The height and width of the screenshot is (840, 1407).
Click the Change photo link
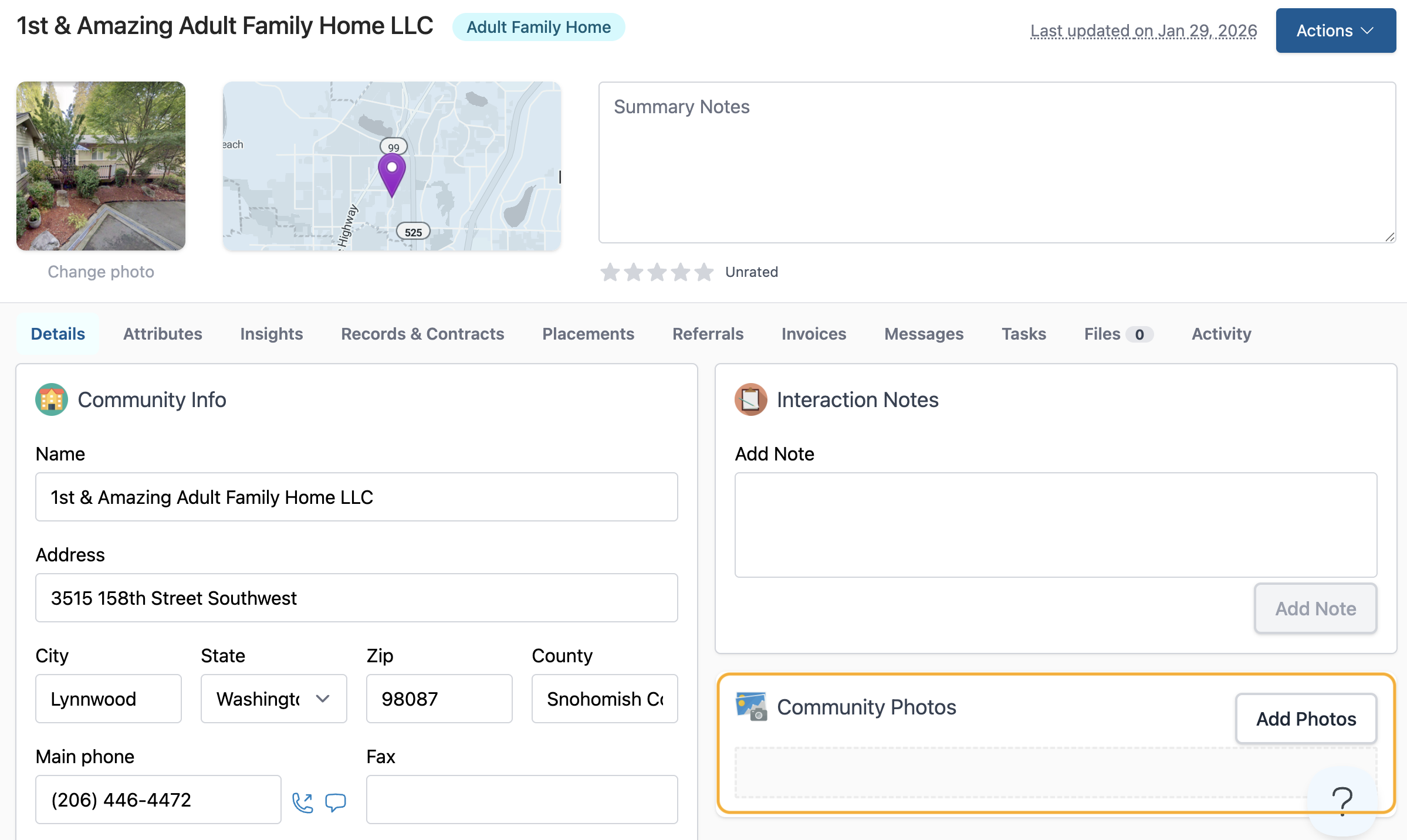point(101,272)
